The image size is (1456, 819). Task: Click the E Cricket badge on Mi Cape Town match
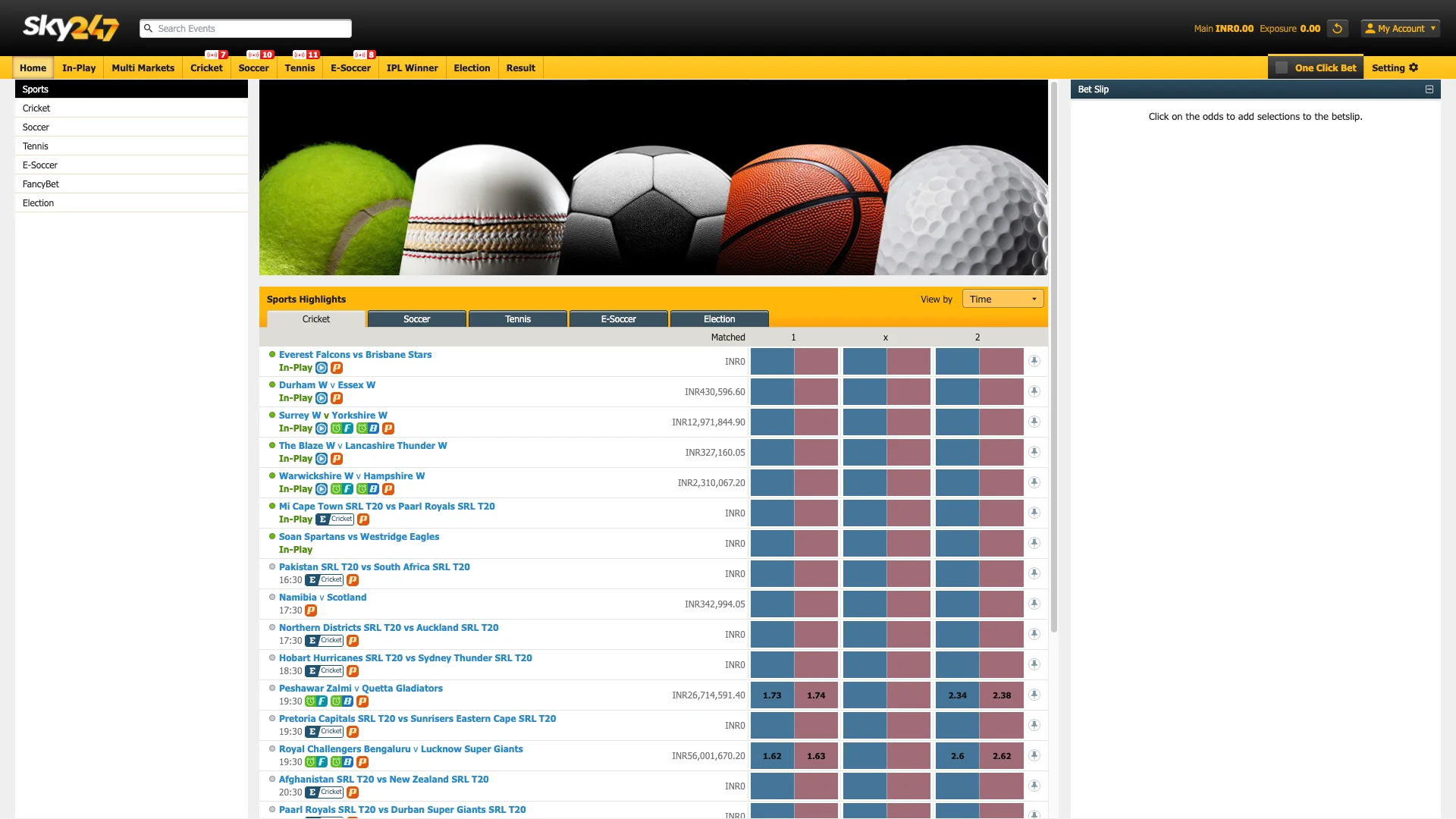(334, 519)
